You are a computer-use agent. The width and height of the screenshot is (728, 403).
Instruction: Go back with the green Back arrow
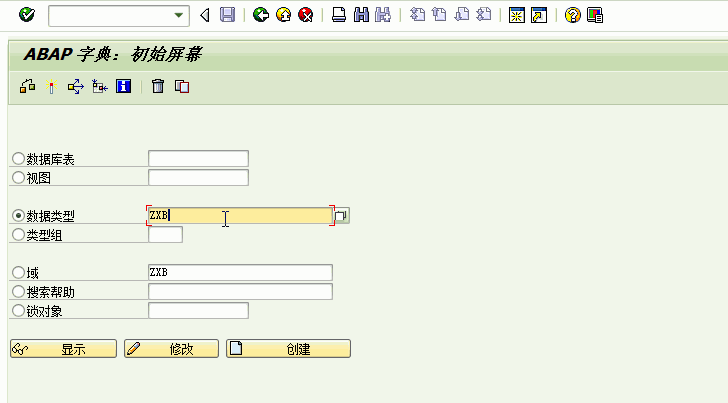click(261, 15)
